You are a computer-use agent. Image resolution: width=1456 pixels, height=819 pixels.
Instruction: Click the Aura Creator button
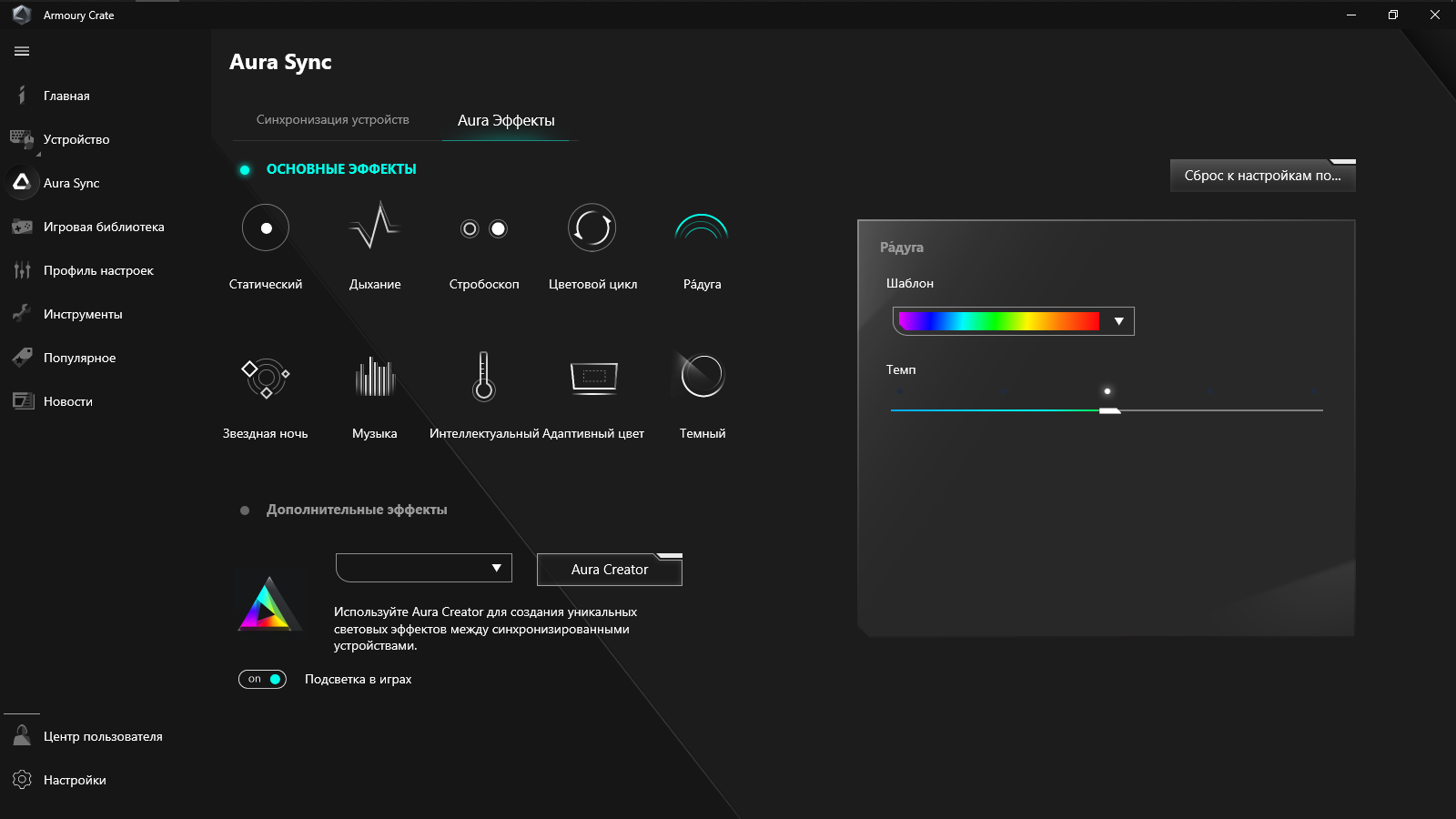point(610,570)
